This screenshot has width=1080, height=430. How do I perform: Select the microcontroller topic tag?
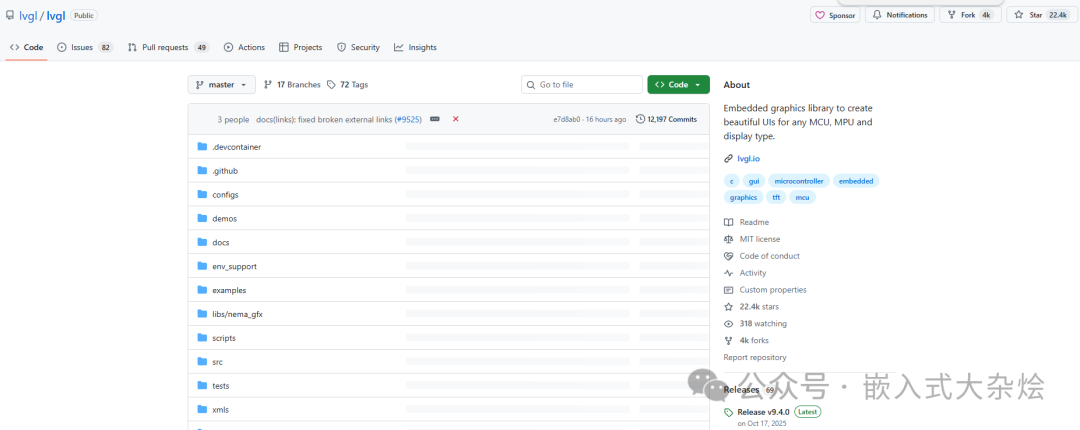798,181
